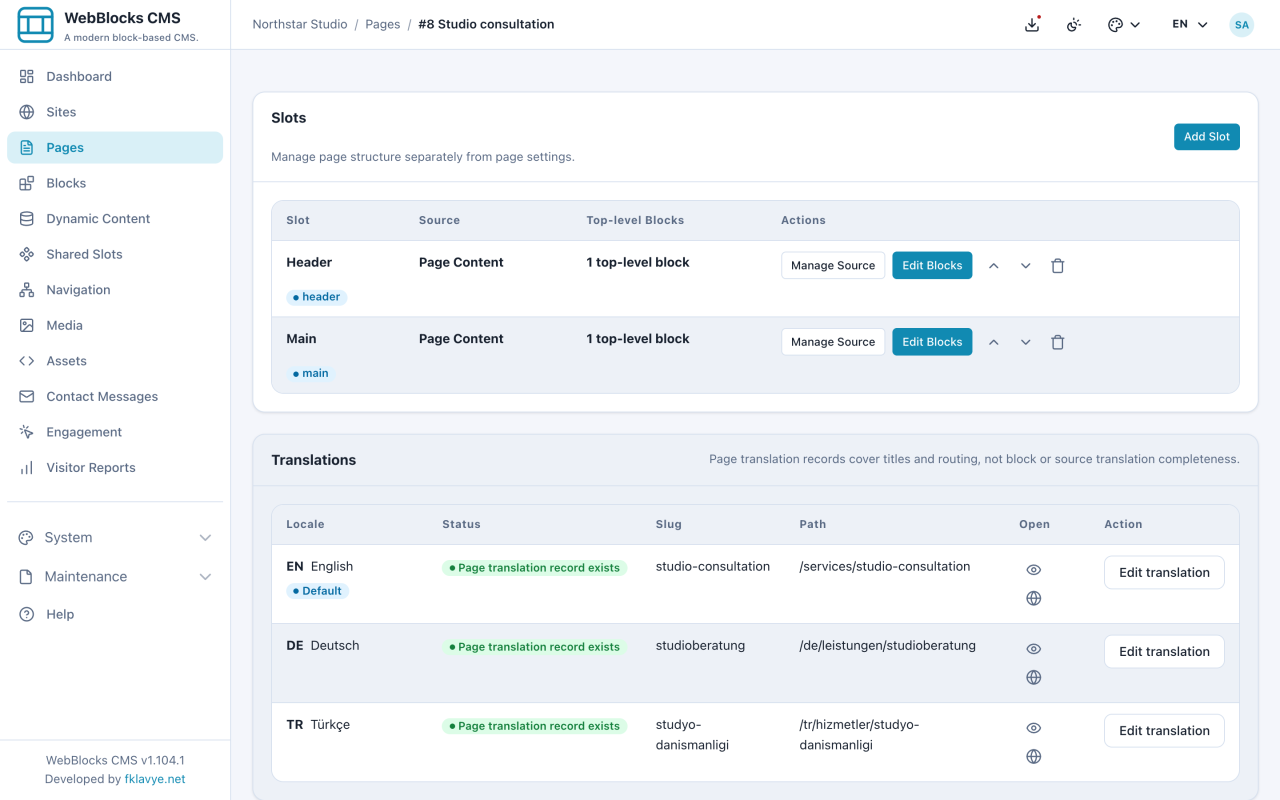Open the Navigation section
The image size is (1280, 800).
pyautogui.click(x=115, y=290)
